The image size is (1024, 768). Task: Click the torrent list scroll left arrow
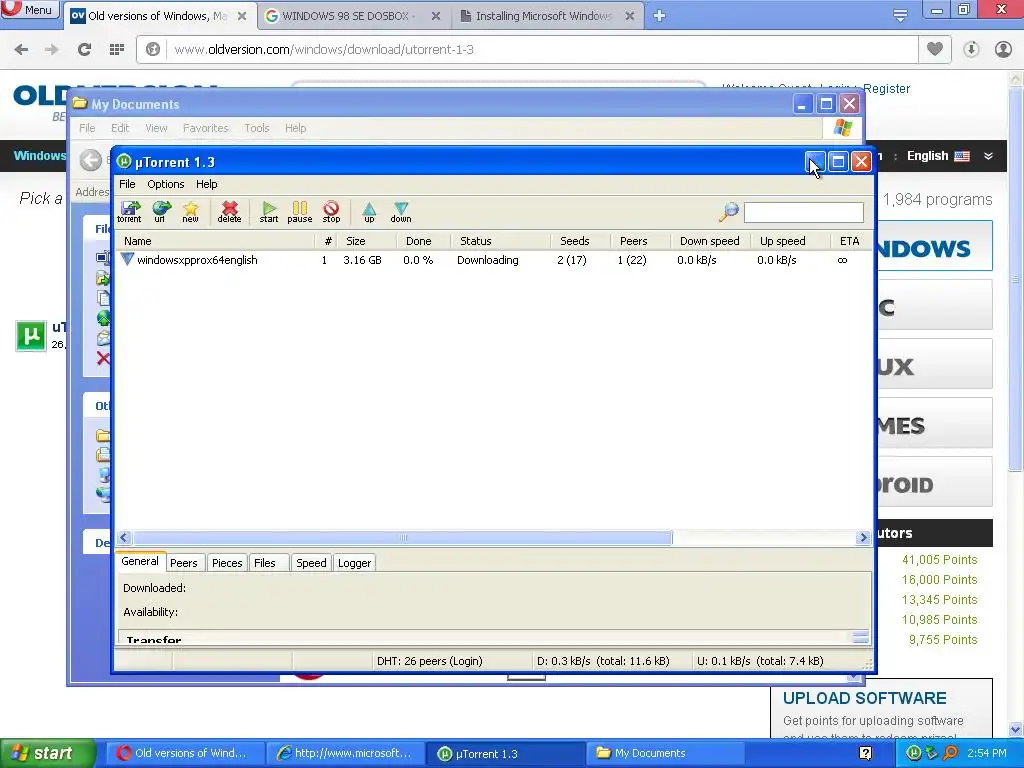pyautogui.click(x=124, y=537)
